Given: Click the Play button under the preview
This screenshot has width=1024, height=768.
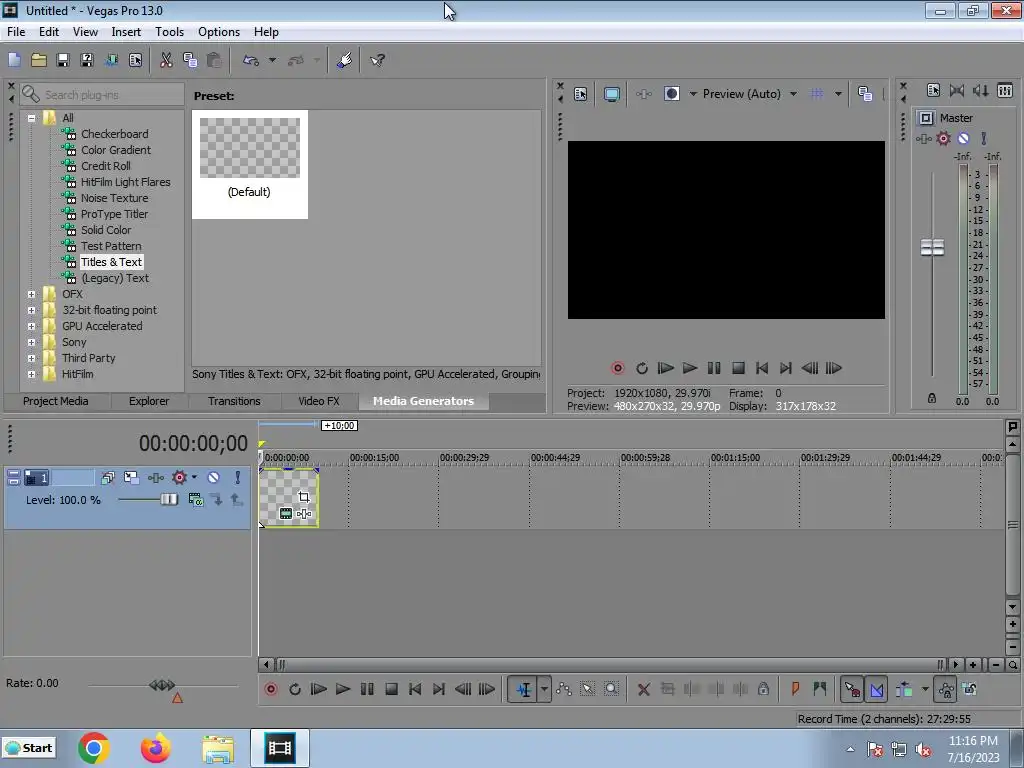Looking at the screenshot, I should [690, 368].
